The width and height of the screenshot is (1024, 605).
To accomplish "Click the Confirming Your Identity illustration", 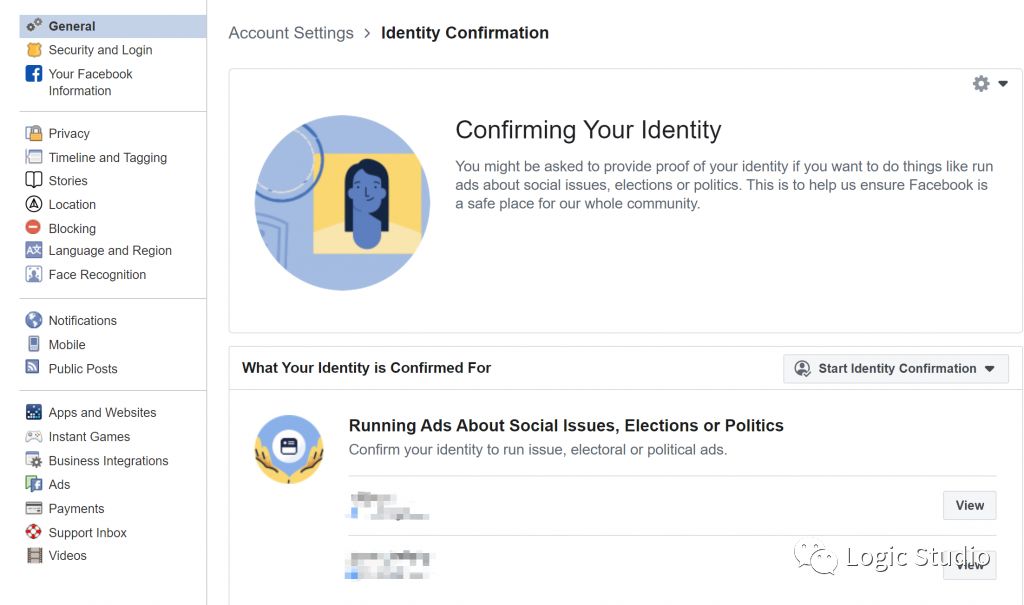I will [x=342, y=203].
